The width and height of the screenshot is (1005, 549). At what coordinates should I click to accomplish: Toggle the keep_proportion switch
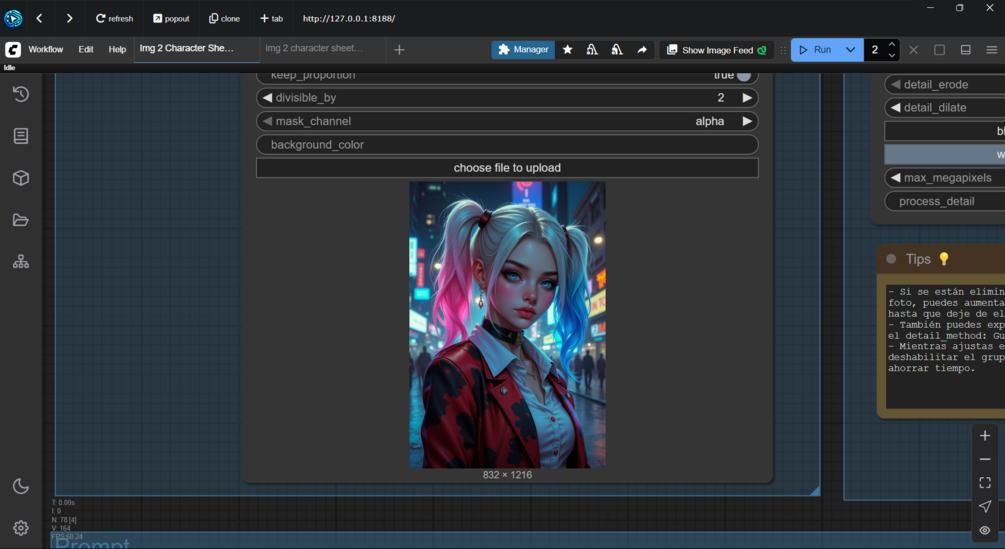point(743,76)
